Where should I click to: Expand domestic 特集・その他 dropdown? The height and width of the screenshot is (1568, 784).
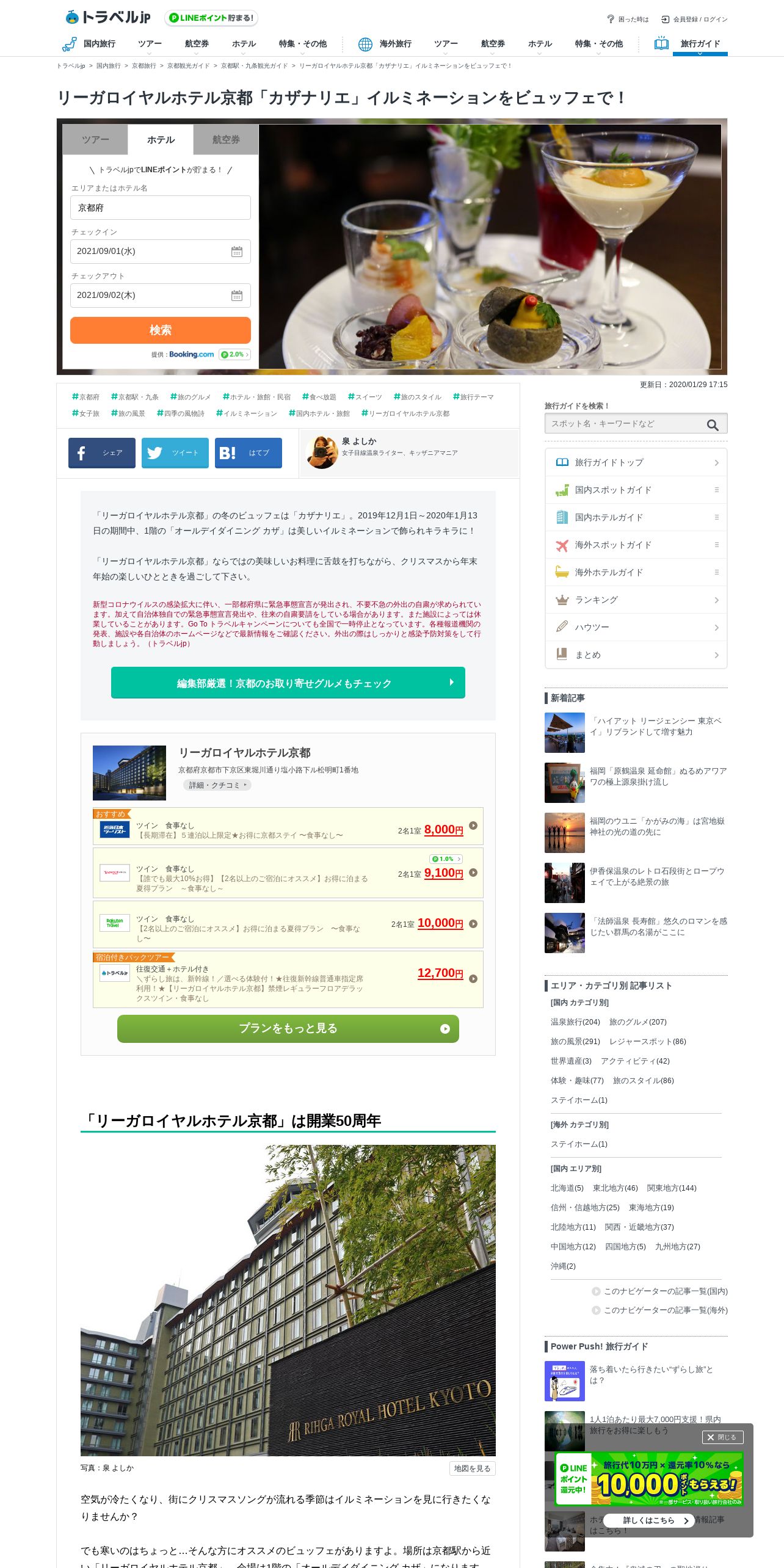(302, 45)
